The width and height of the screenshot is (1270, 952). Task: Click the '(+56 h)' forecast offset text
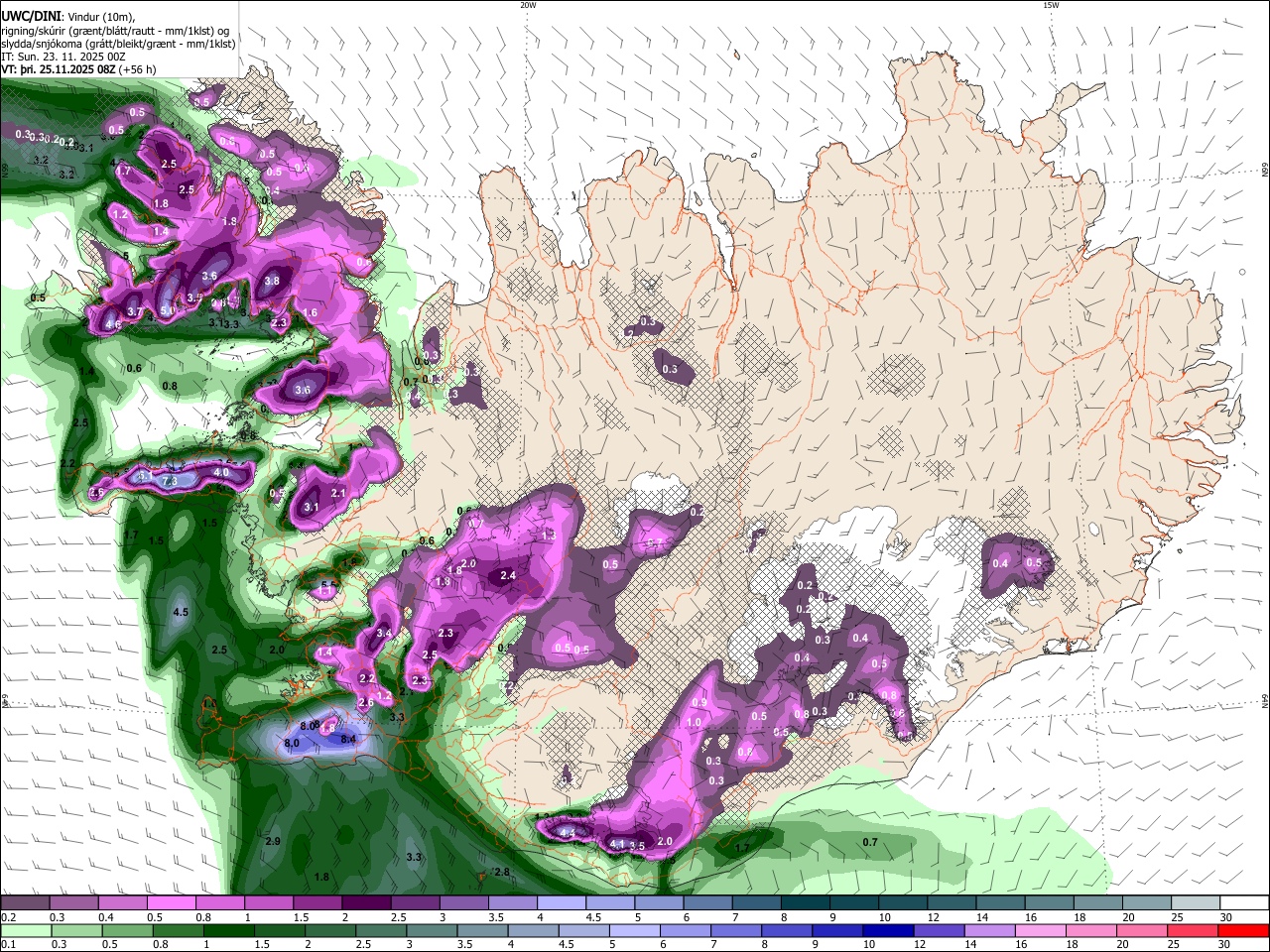[x=137, y=69]
